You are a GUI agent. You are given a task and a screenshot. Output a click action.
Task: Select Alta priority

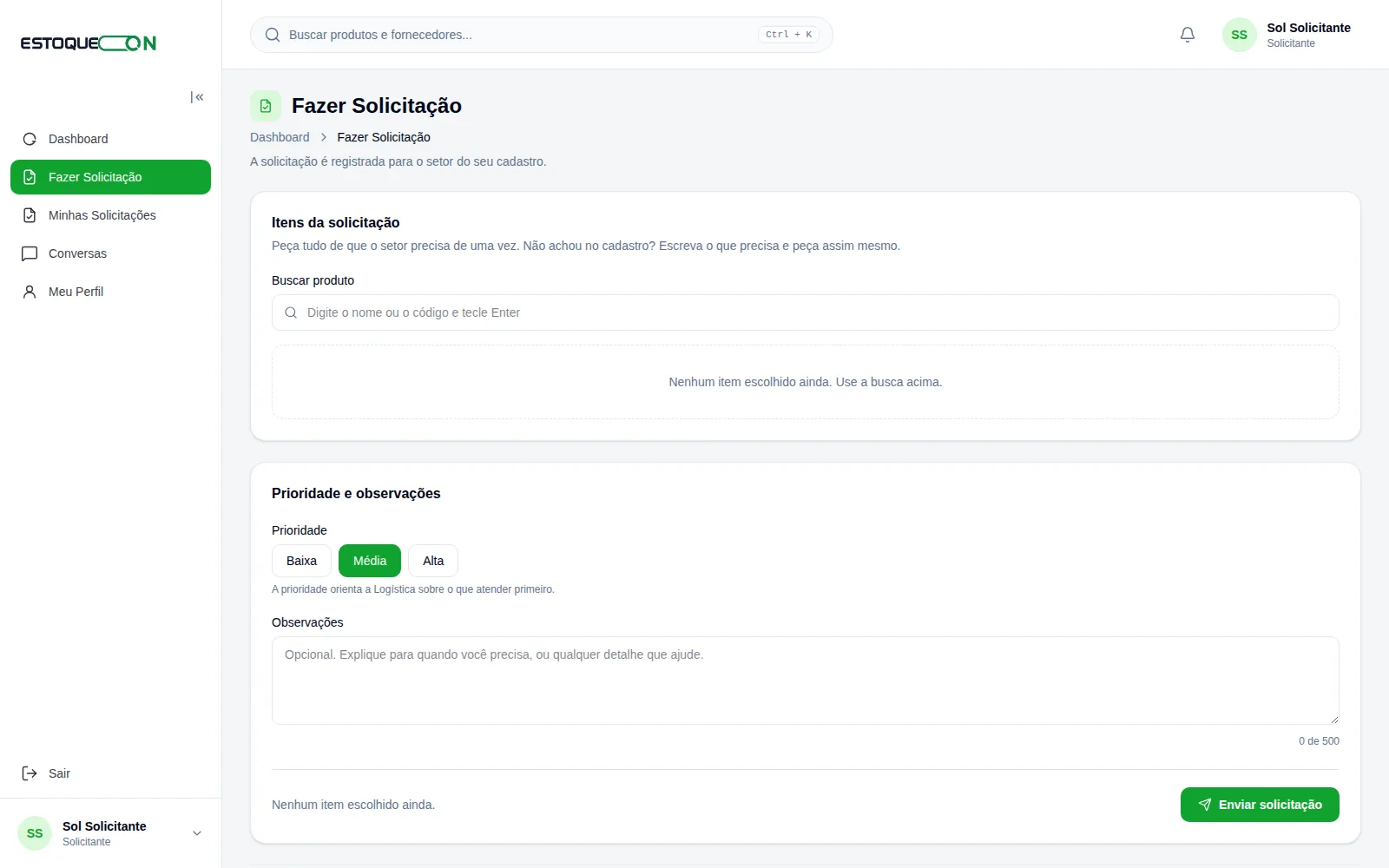tap(433, 561)
